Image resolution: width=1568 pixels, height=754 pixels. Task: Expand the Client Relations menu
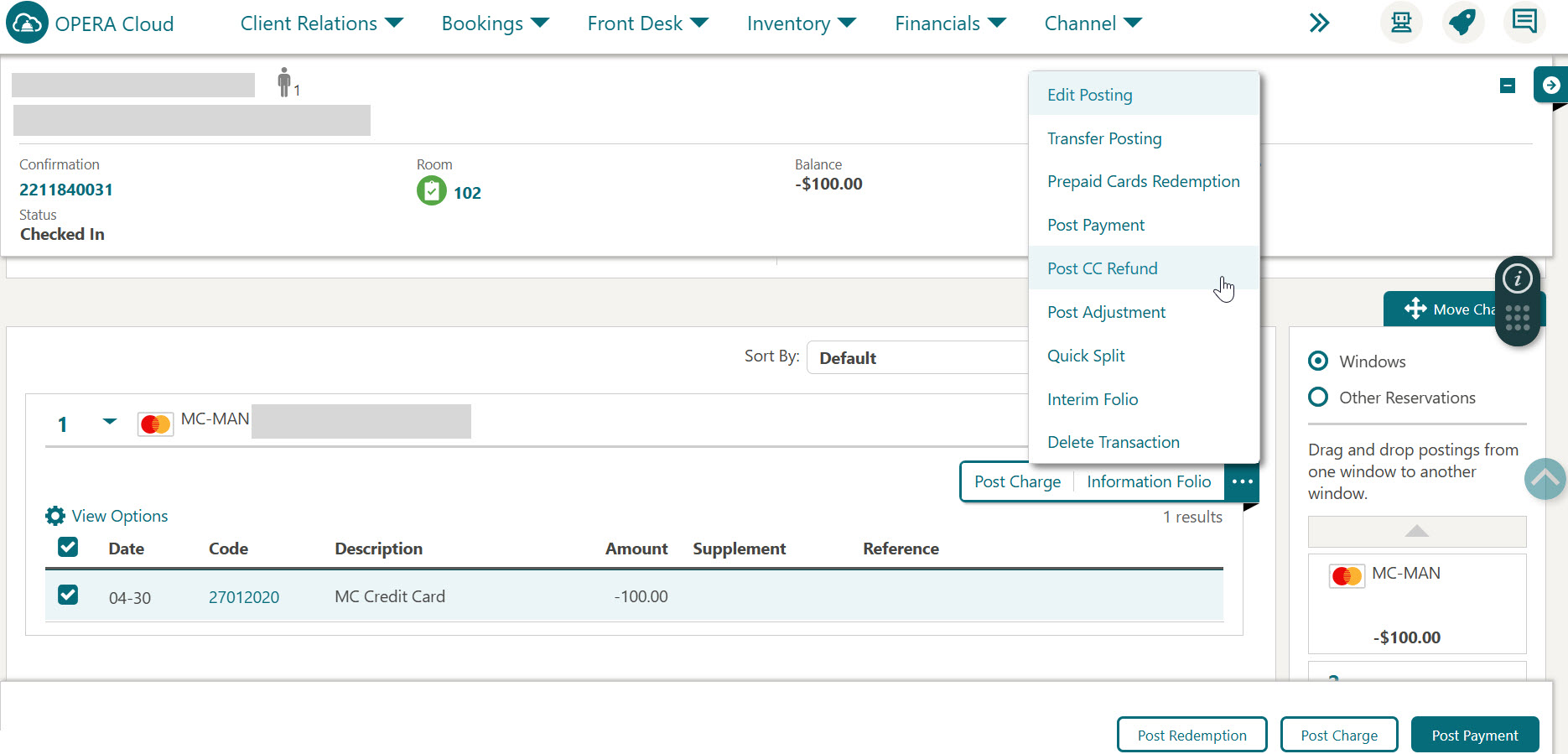[x=322, y=23]
